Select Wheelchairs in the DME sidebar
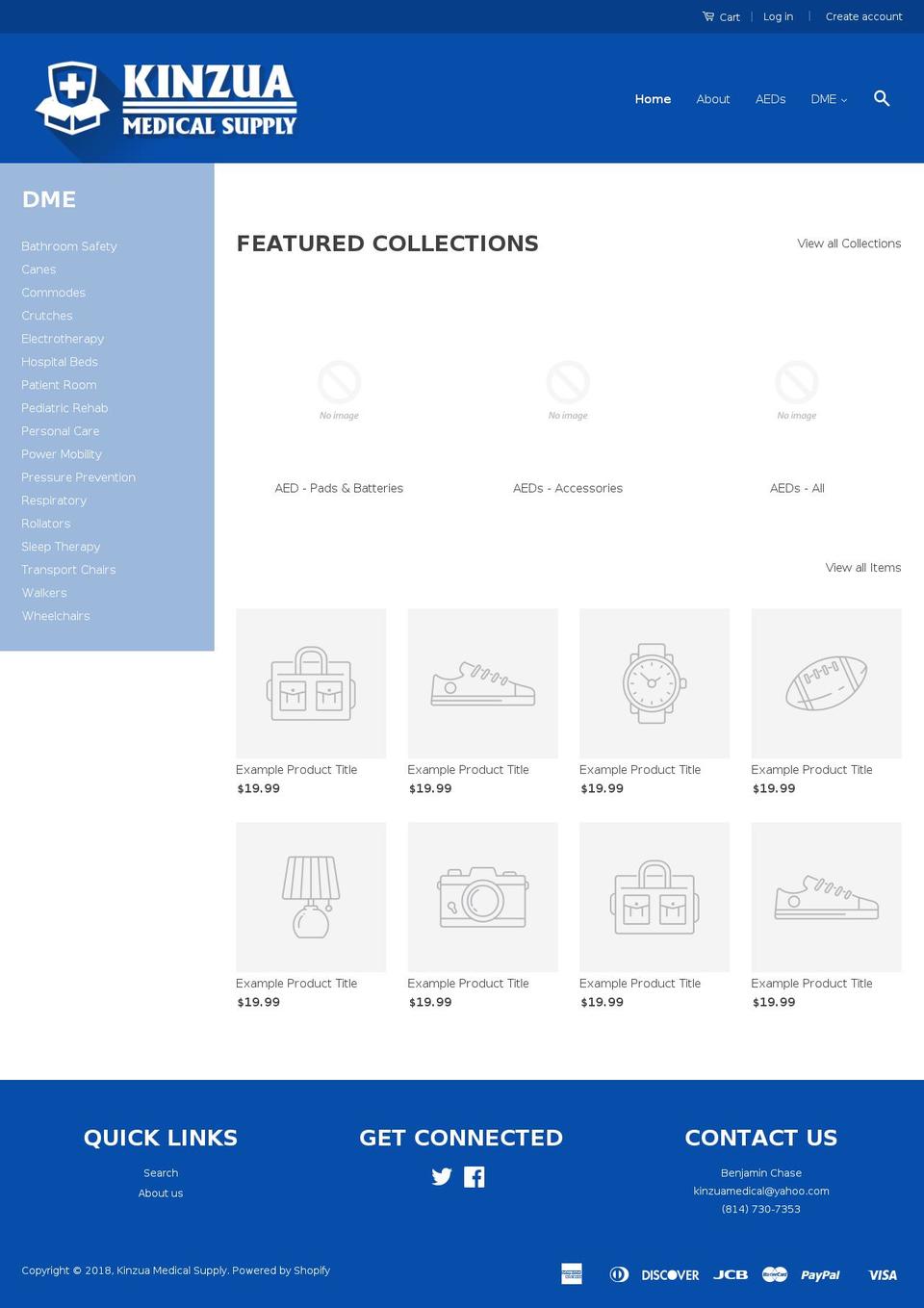This screenshot has width=924, height=1308. pyautogui.click(x=55, y=615)
